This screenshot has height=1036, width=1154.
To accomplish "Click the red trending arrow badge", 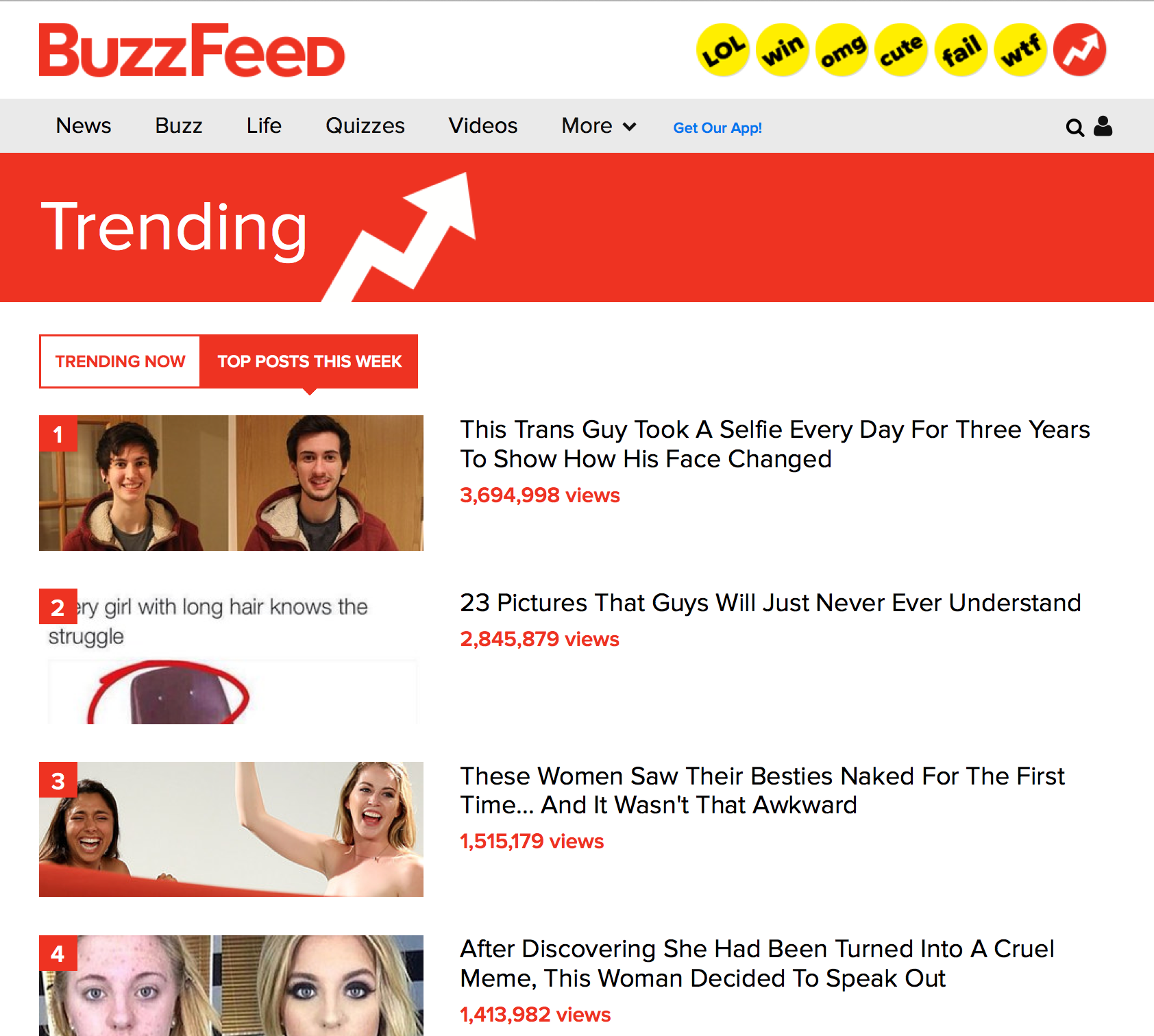I will tap(1080, 50).
